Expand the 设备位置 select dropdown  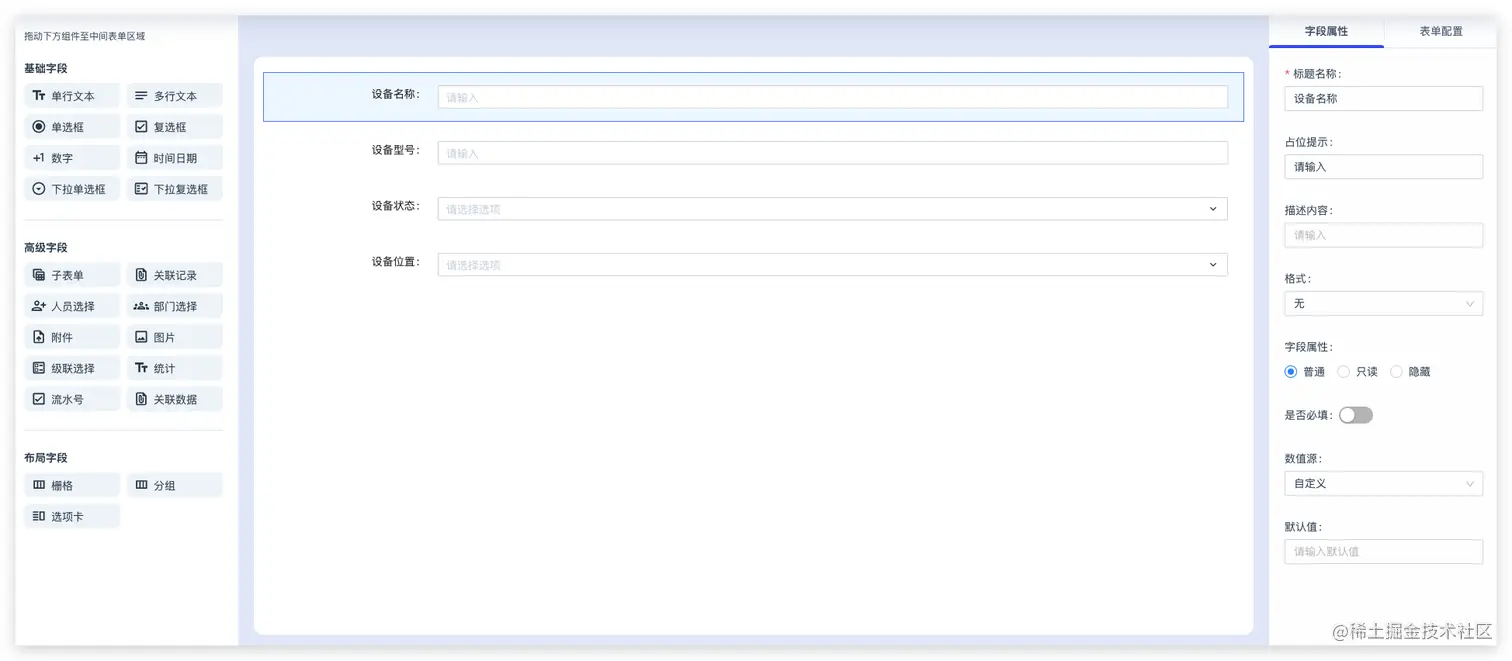tap(832, 265)
